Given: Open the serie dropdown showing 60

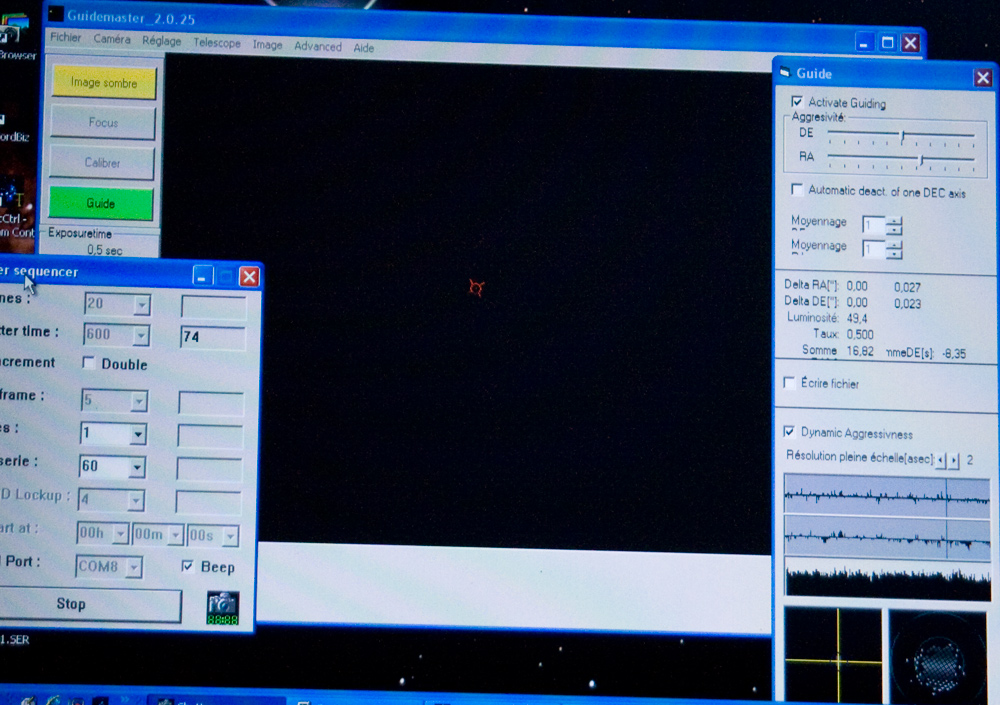Looking at the screenshot, I should pyautogui.click(x=137, y=468).
